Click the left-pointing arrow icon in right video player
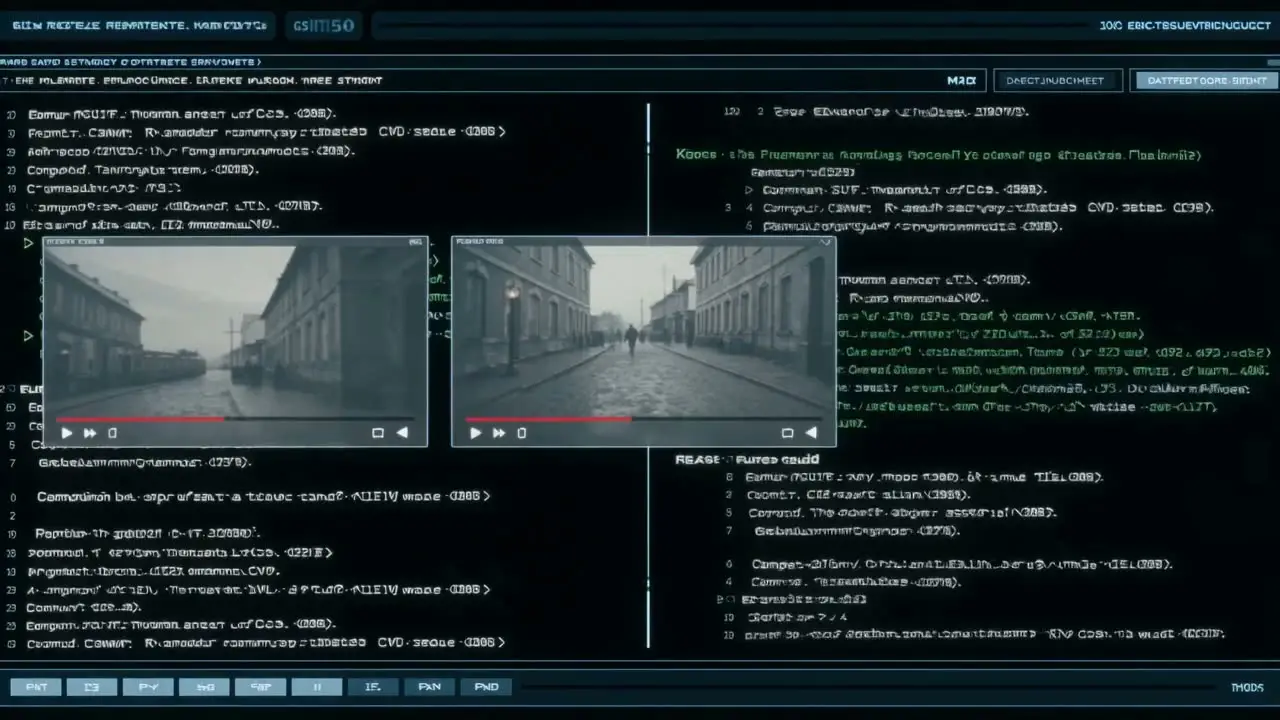Viewport: 1280px width, 720px height. point(811,433)
